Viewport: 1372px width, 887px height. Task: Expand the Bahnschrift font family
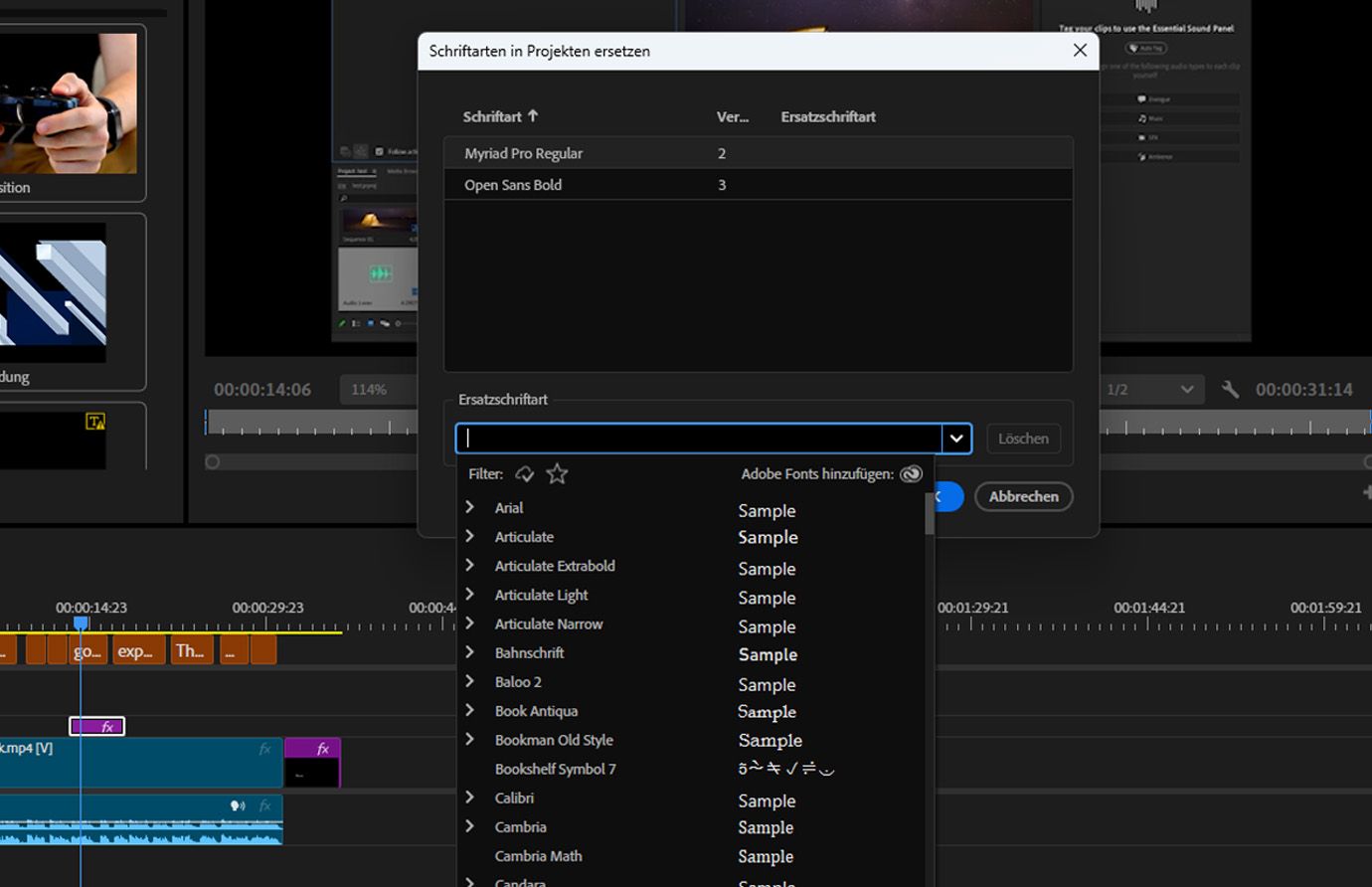click(470, 652)
